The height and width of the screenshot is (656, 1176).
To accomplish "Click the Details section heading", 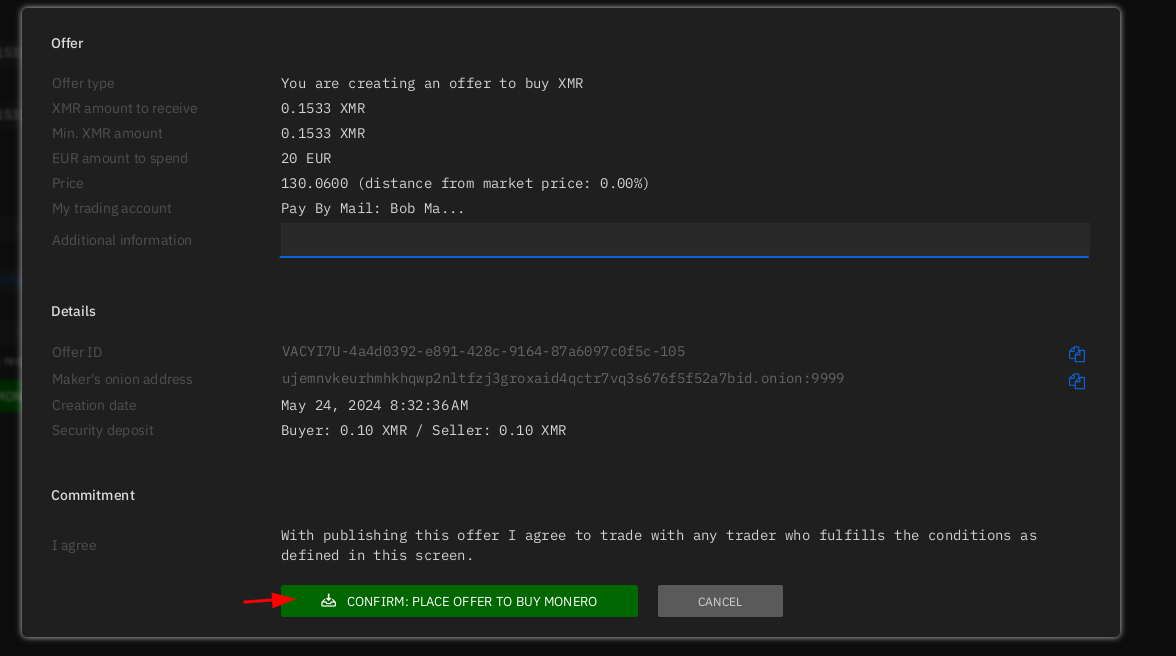I will 73,311.
